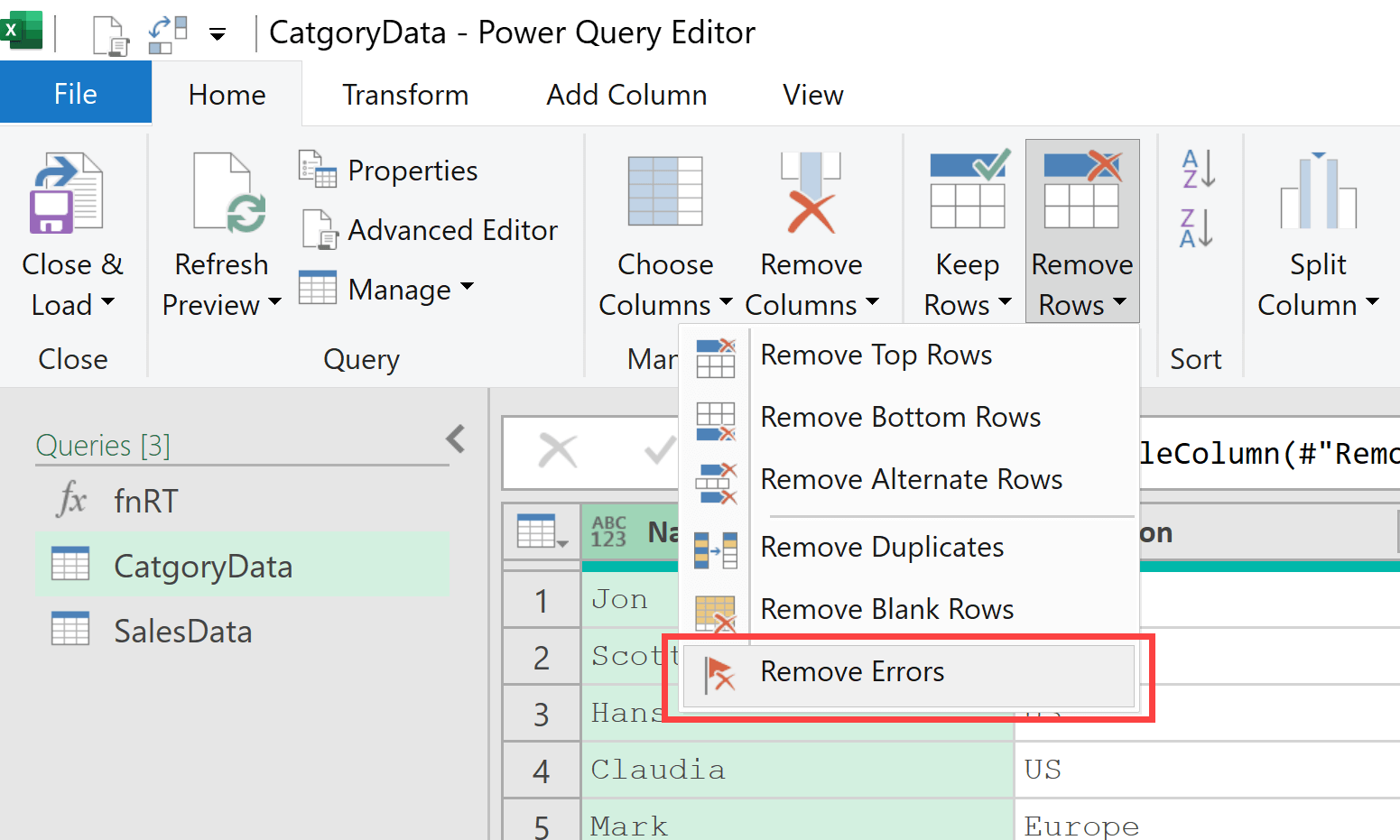Click the Excel app icon in title bar
1400x840 pixels.
pos(22,30)
